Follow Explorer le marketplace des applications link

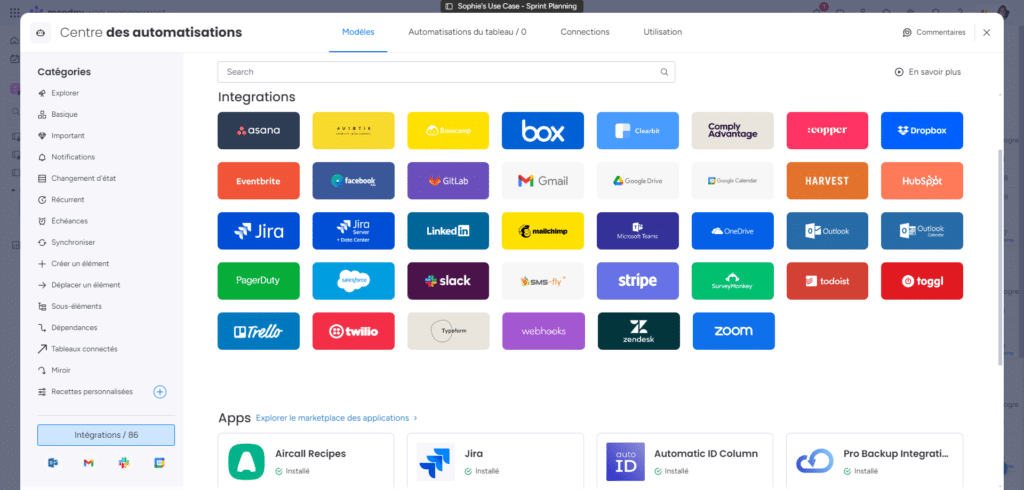tap(336, 418)
